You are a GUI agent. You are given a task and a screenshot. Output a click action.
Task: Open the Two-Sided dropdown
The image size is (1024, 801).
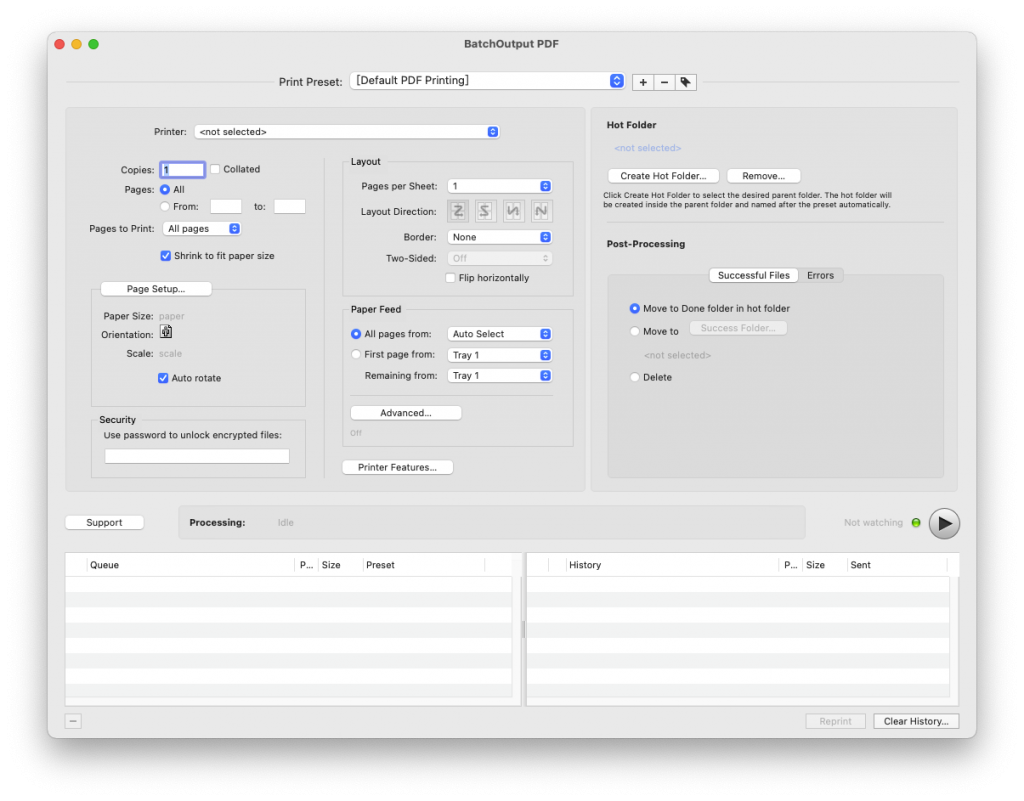pyautogui.click(x=500, y=259)
